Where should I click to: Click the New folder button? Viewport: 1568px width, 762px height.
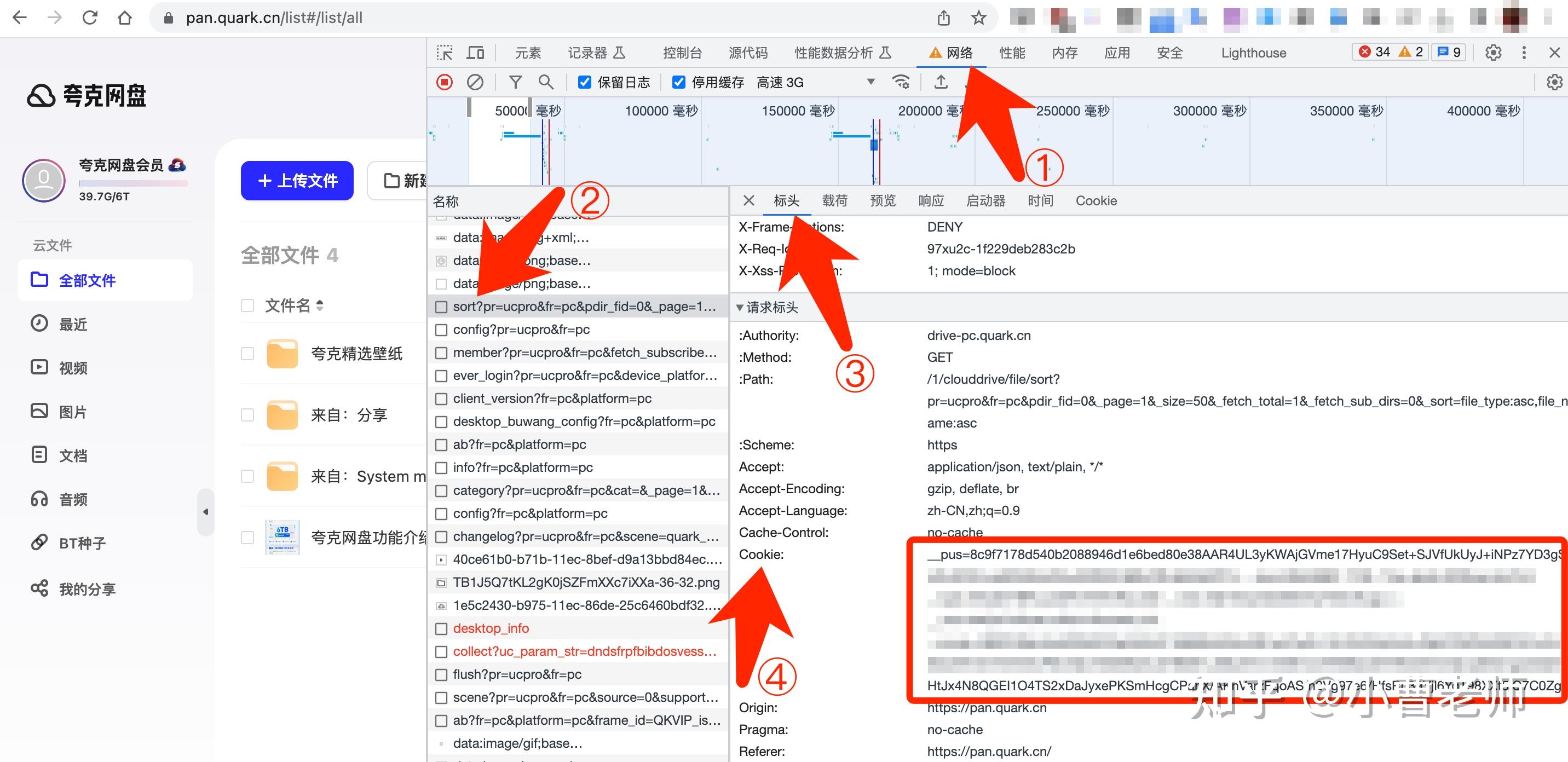[397, 180]
